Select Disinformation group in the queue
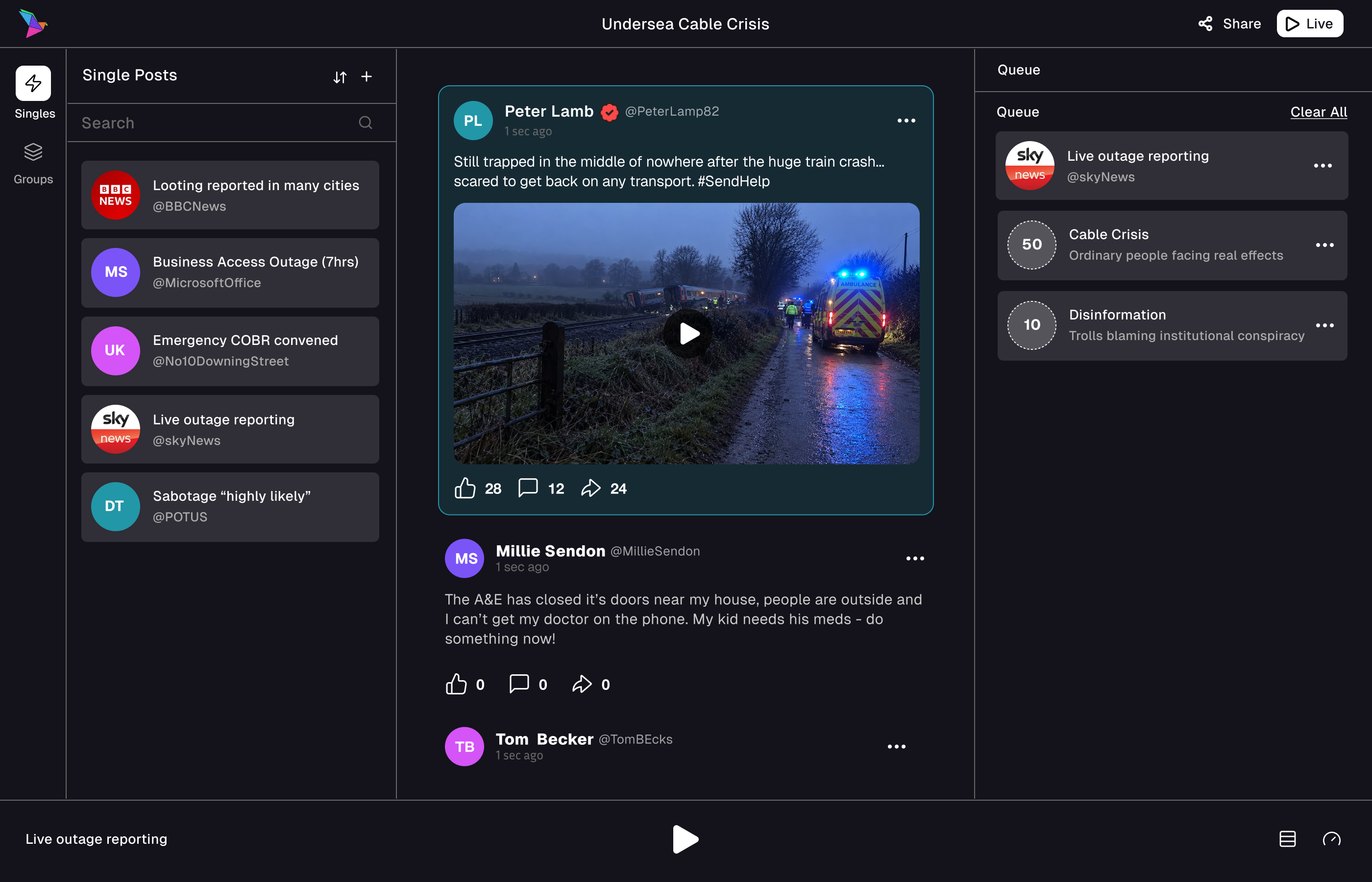Screen dimensions: 1372x882 tap(1172, 325)
